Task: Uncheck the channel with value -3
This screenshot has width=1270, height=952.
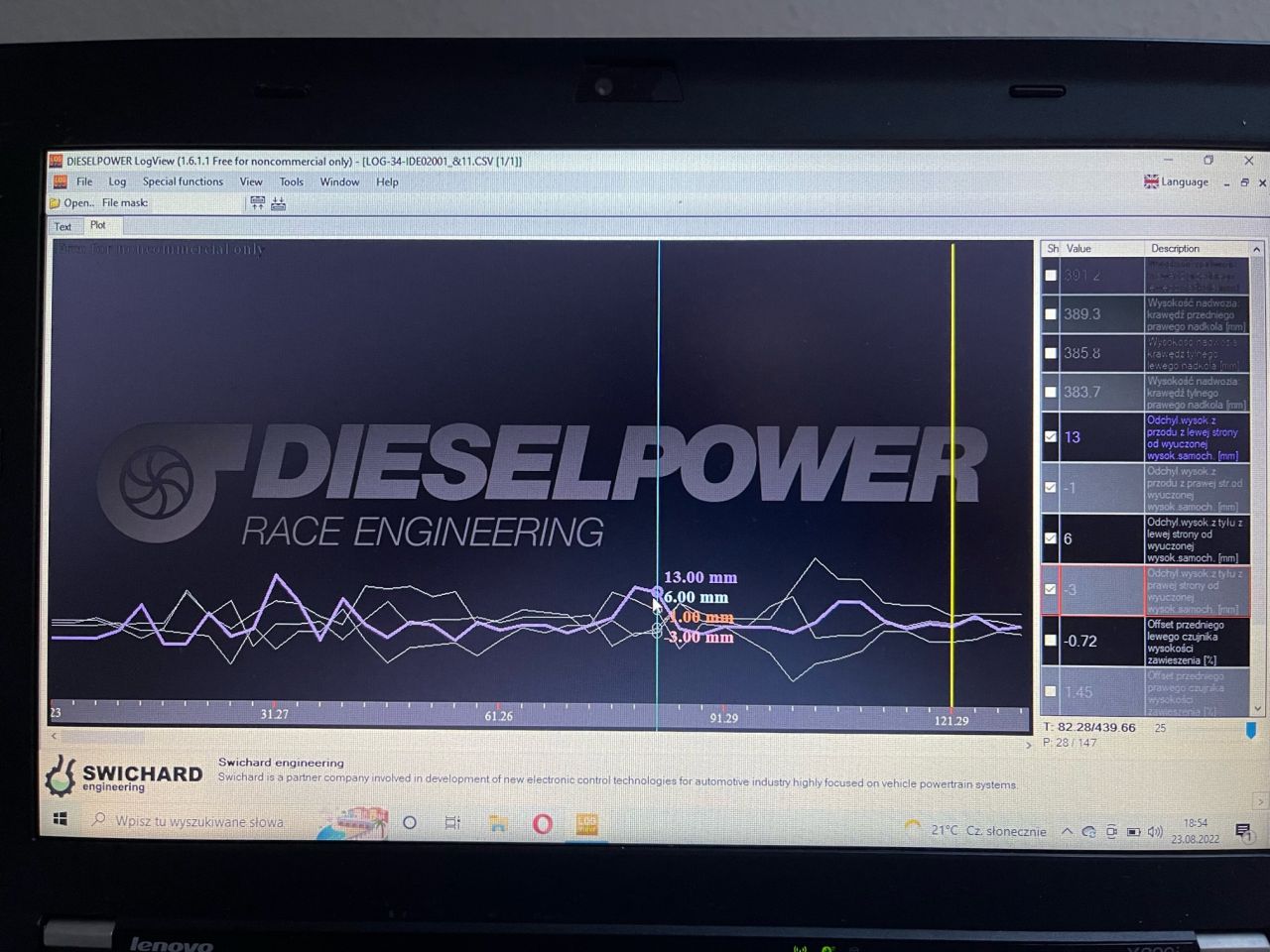Action: [x=1051, y=589]
